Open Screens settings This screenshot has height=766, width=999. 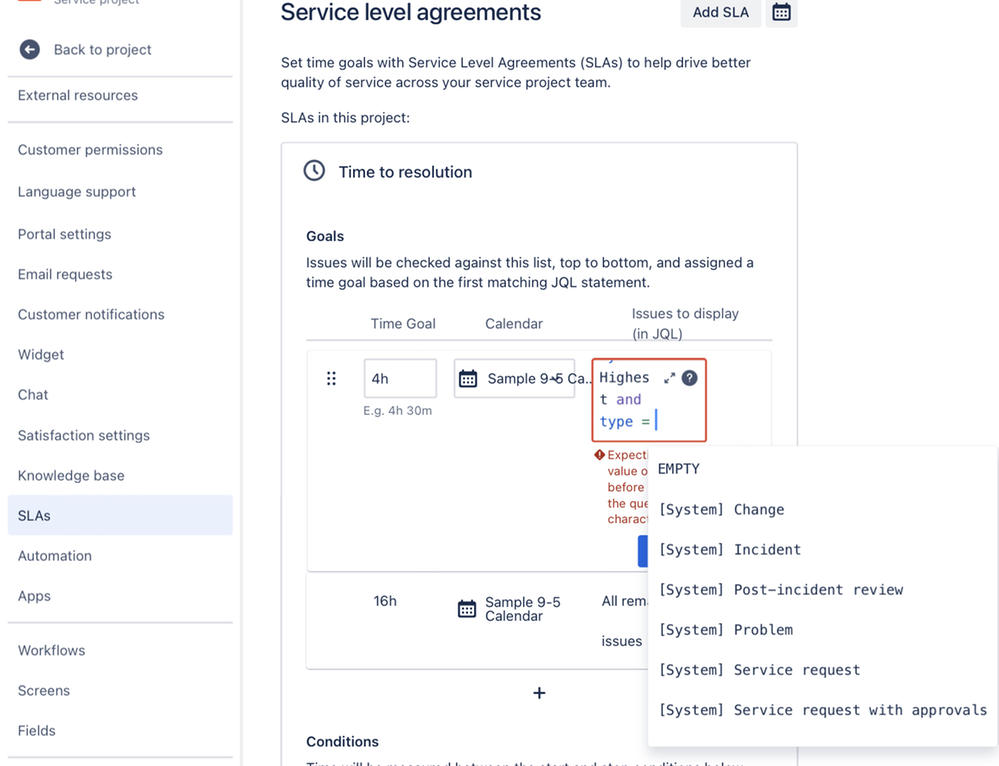point(44,690)
